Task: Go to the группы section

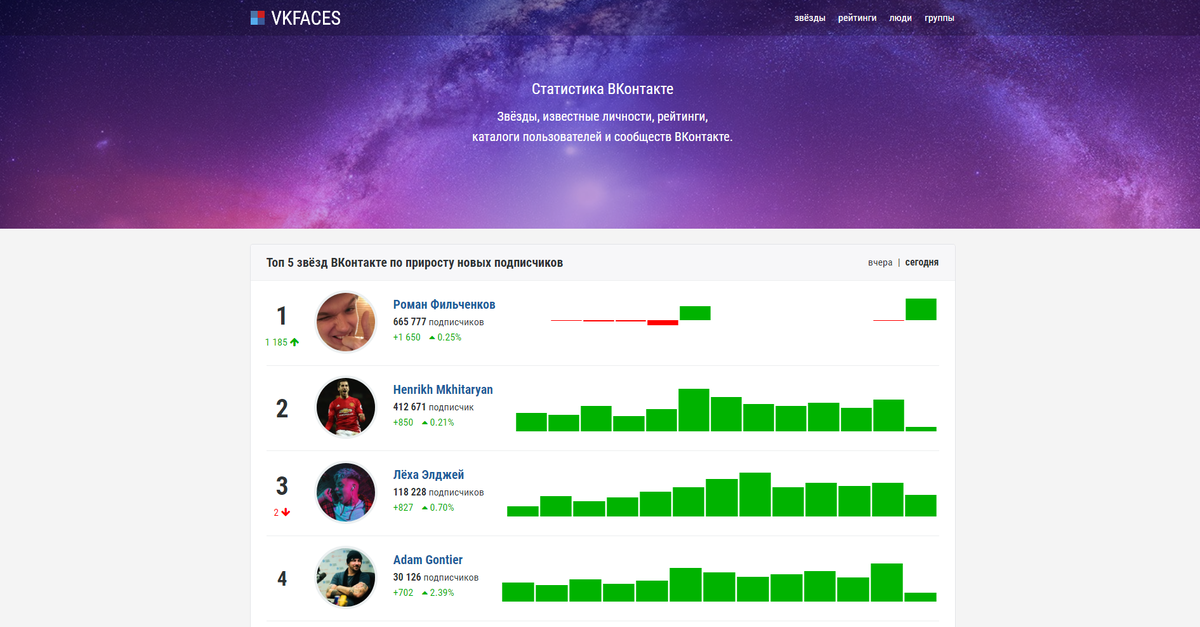Action: [x=939, y=18]
